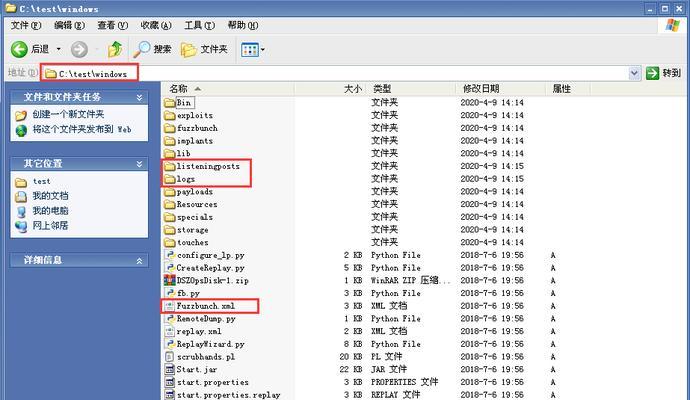
Task: Open the 查看(V) menu
Action: coord(113,26)
